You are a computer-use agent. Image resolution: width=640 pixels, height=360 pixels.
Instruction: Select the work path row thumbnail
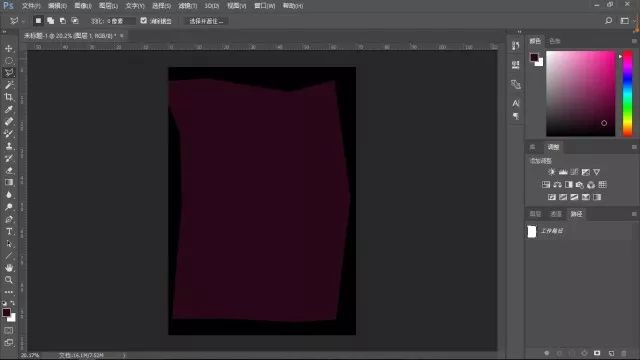tap(531, 231)
